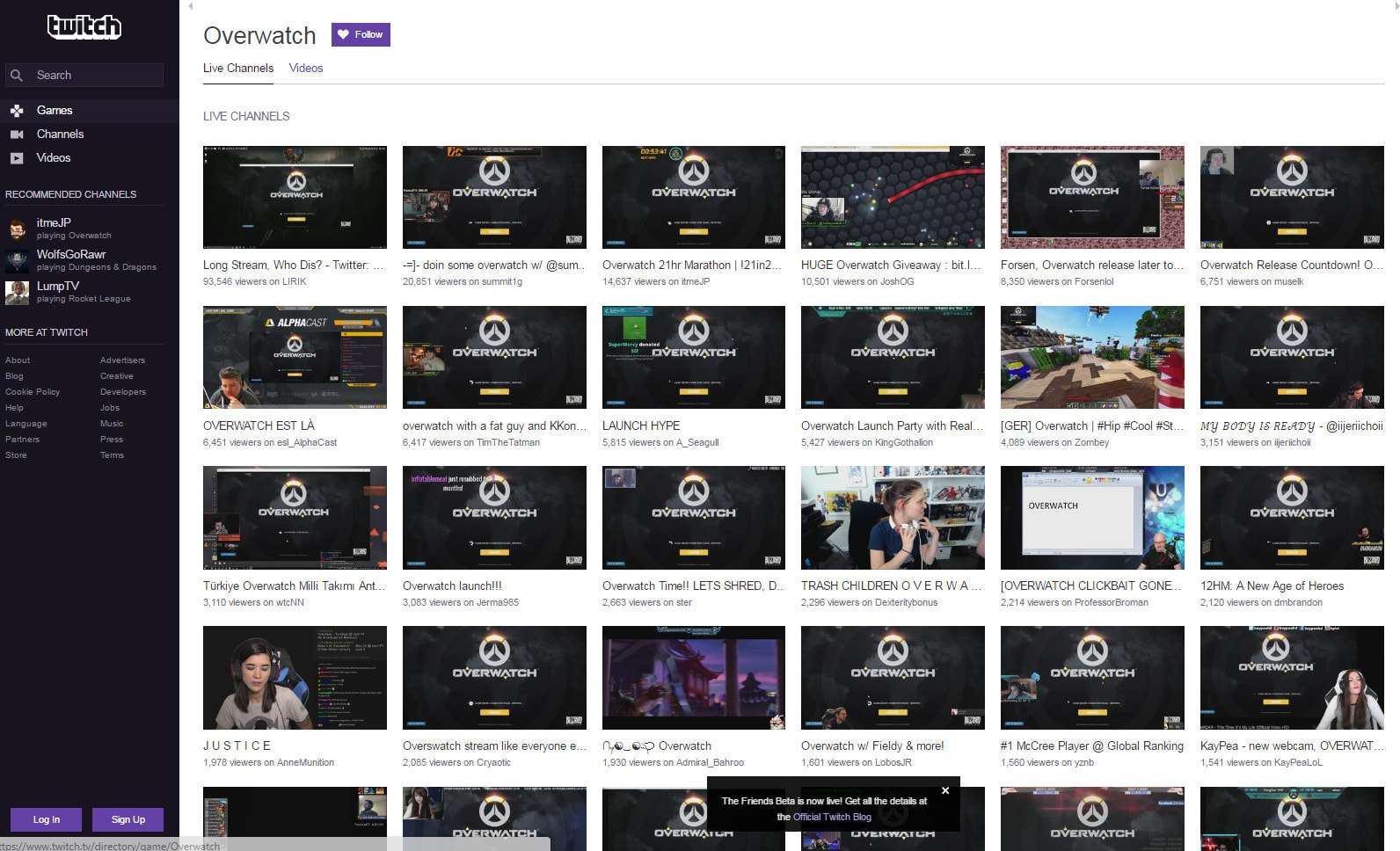1400x851 pixels.
Task: Open summit1g's stream thumbnail
Action: 494,197
